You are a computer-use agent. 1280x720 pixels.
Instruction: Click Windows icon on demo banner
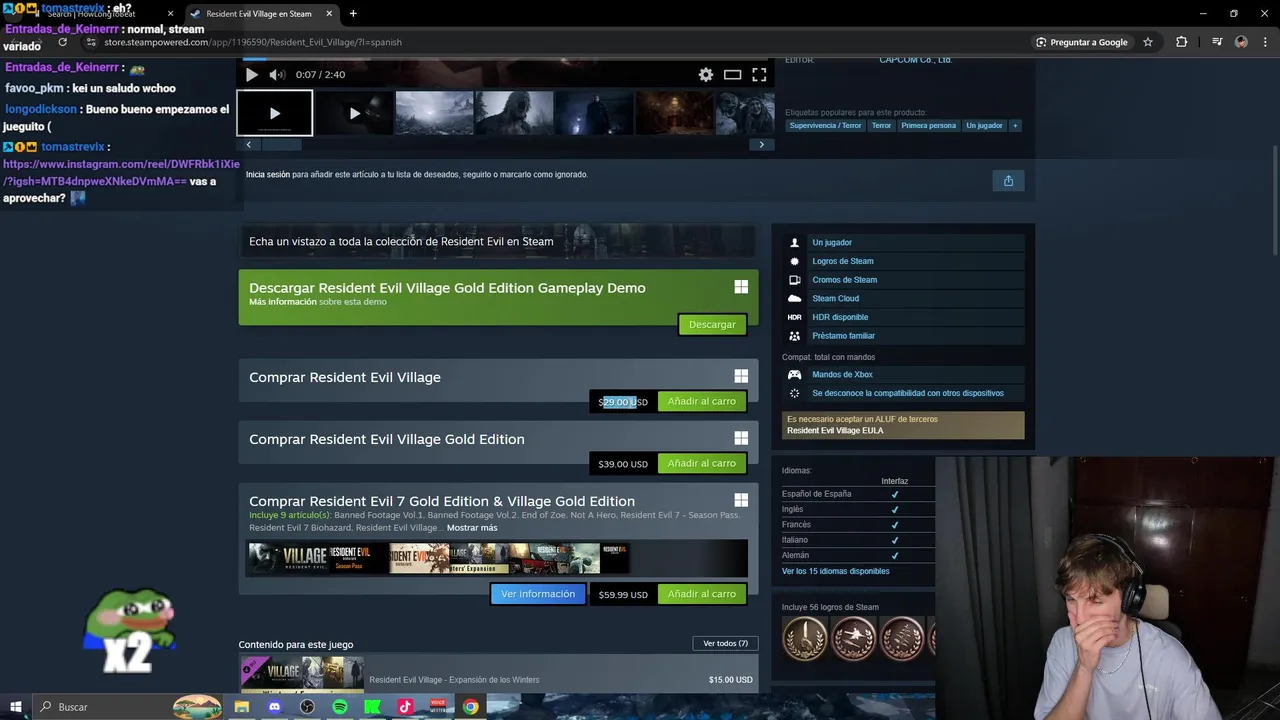coord(741,287)
